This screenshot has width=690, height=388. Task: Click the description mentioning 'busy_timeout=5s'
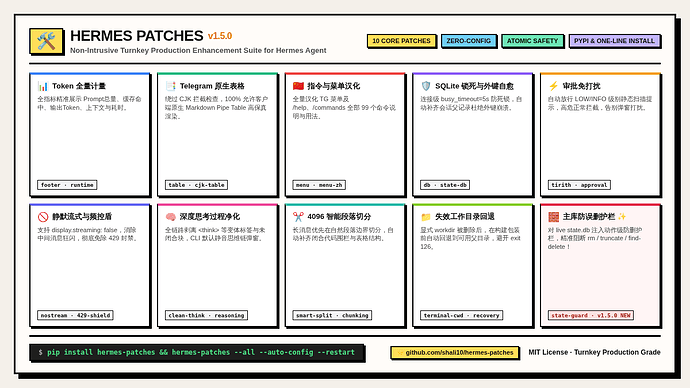pyautogui.click(x=471, y=103)
